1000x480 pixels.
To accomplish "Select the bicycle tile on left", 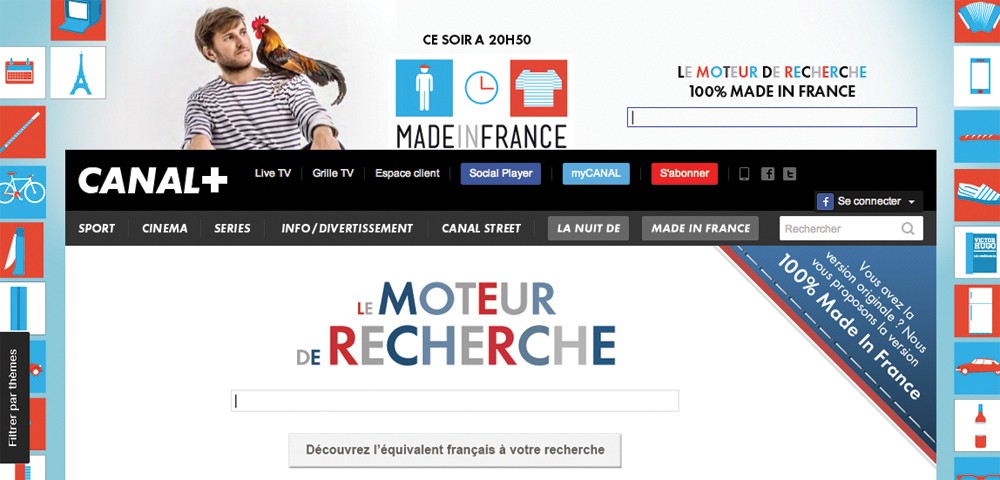I will pyautogui.click(x=23, y=191).
